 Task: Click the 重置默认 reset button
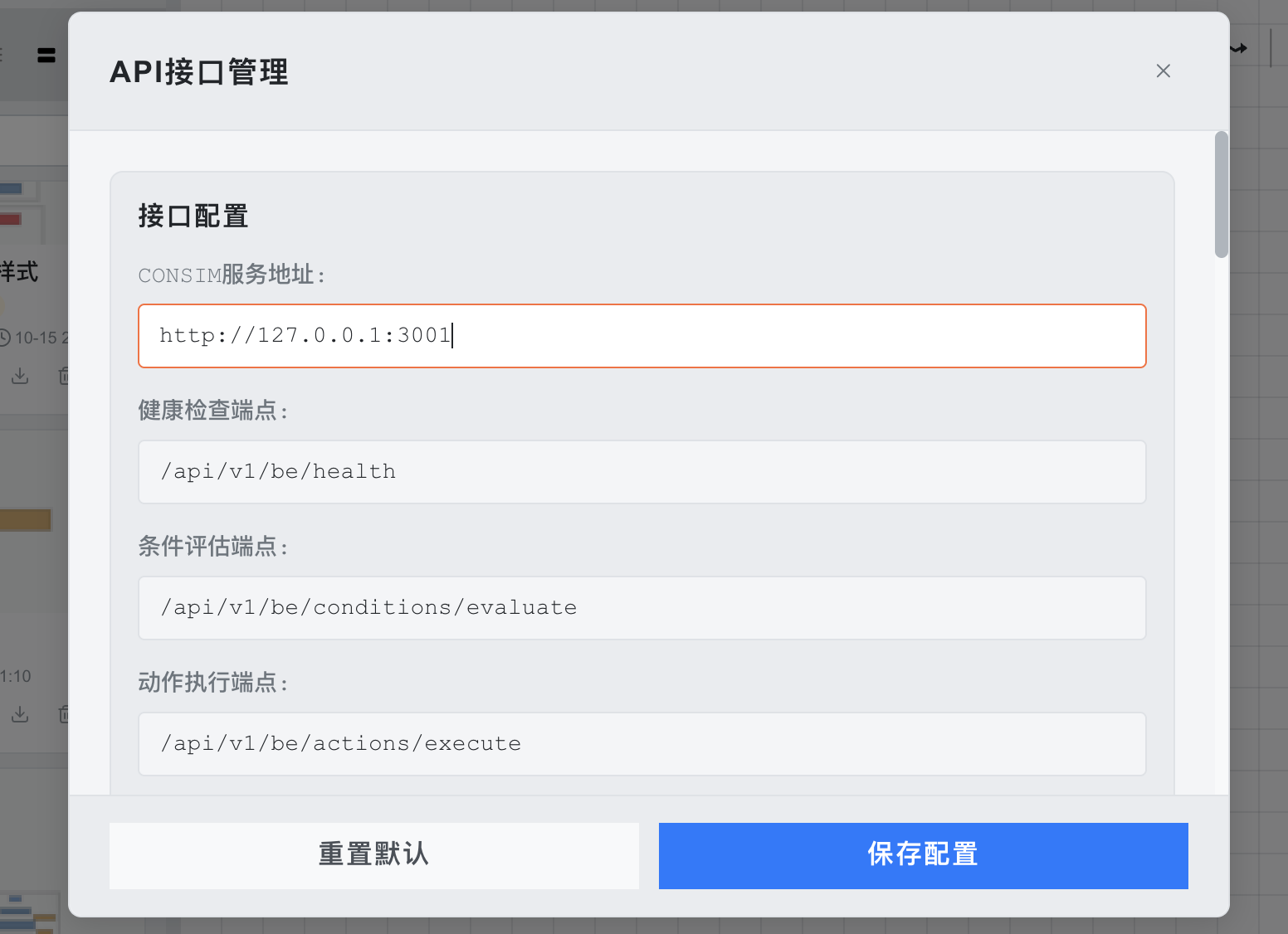coord(373,855)
